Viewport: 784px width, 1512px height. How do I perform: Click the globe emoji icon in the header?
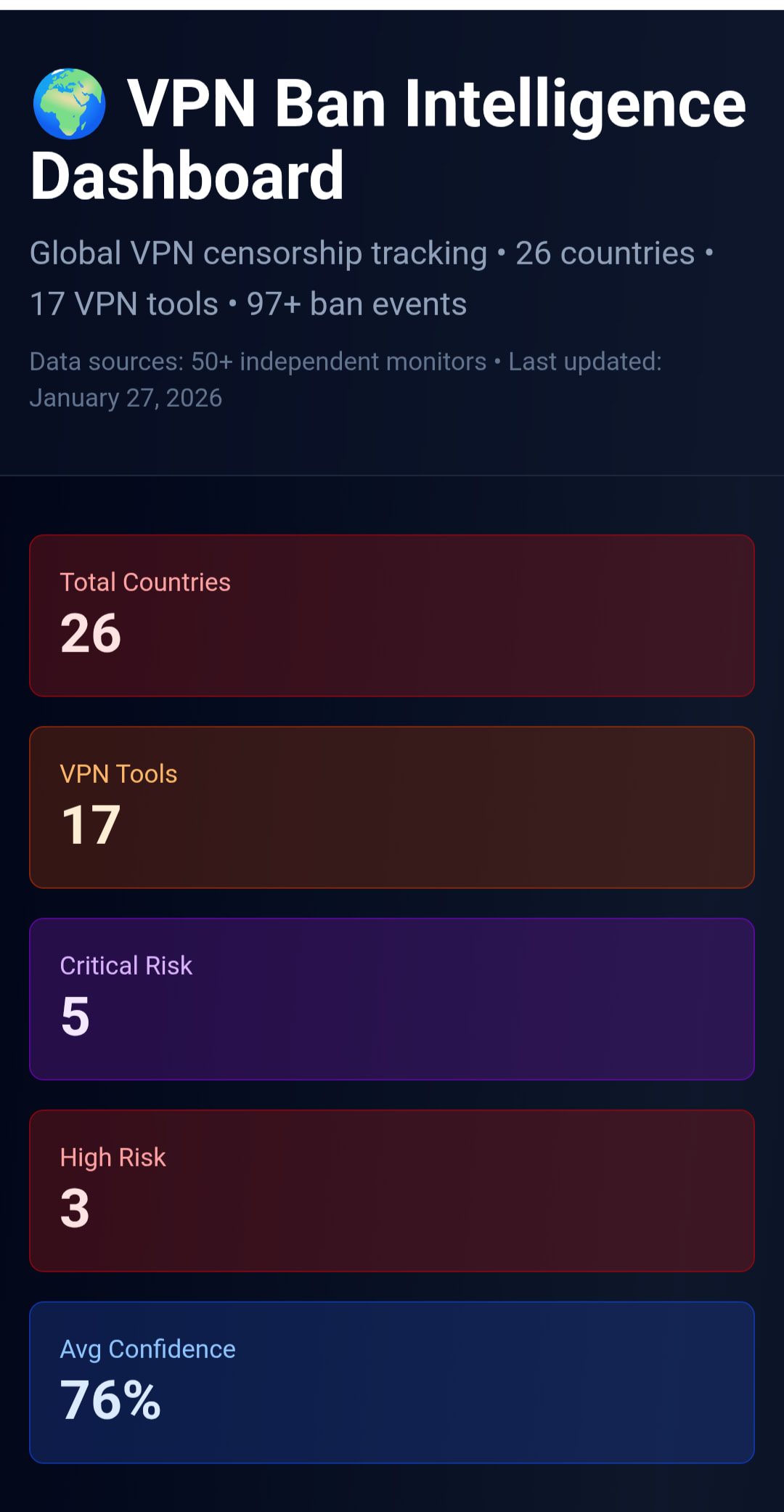70,104
